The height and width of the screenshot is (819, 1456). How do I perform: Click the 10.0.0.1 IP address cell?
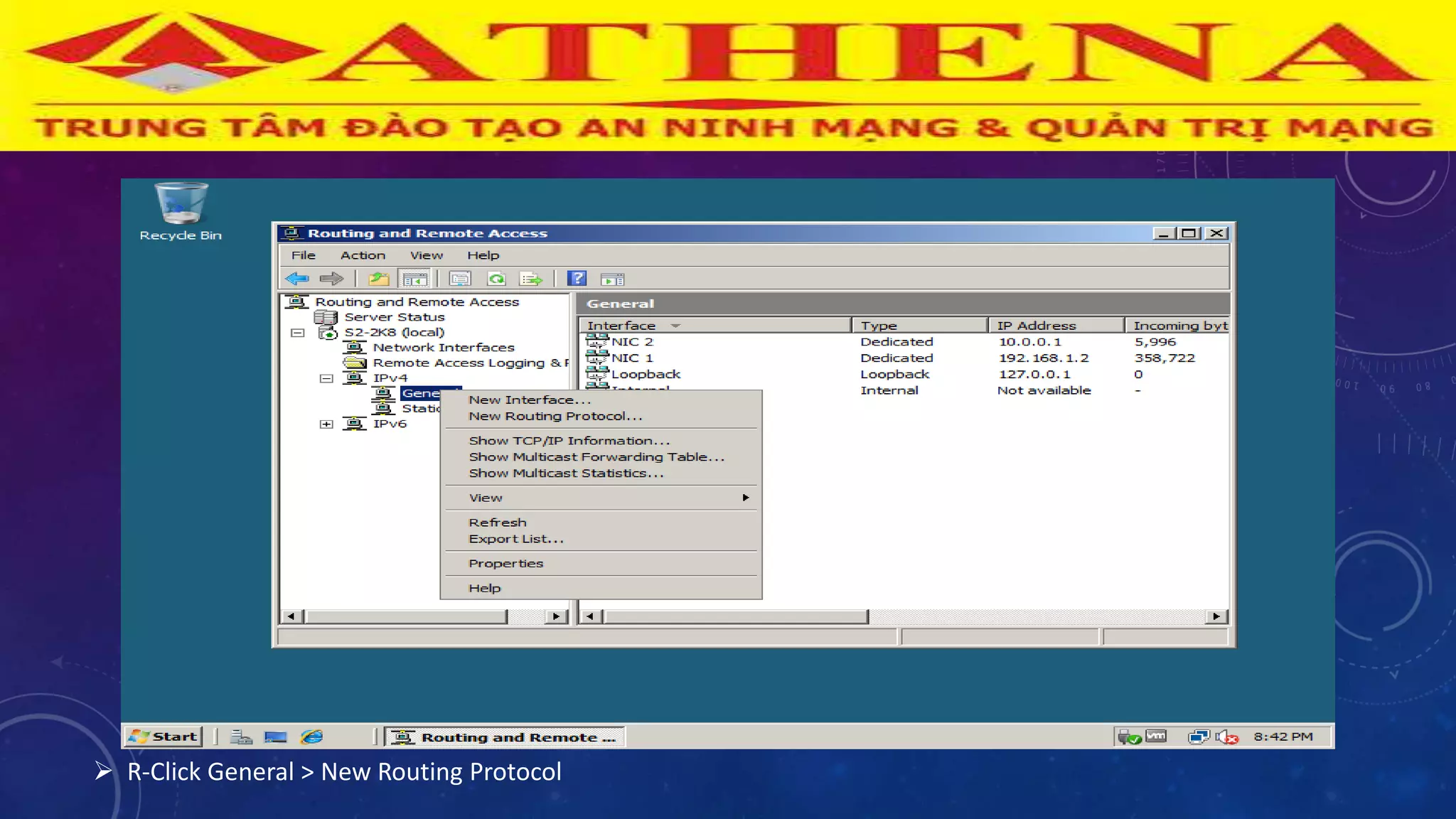[x=1030, y=342]
